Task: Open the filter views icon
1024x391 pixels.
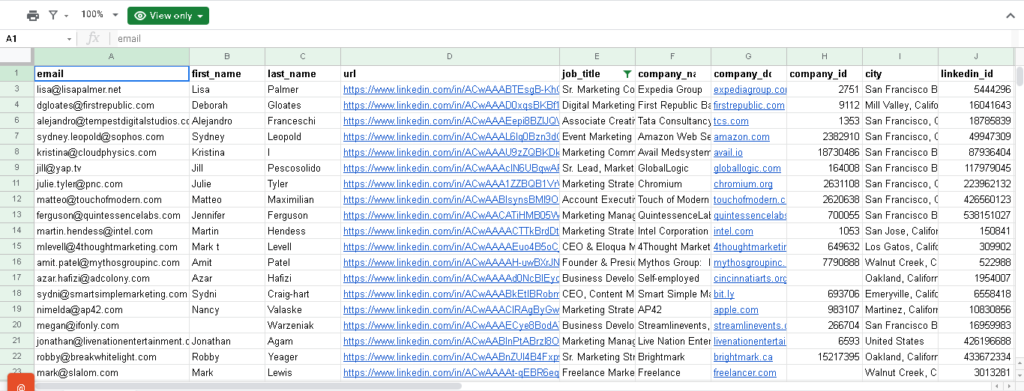Action: [x=54, y=14]
